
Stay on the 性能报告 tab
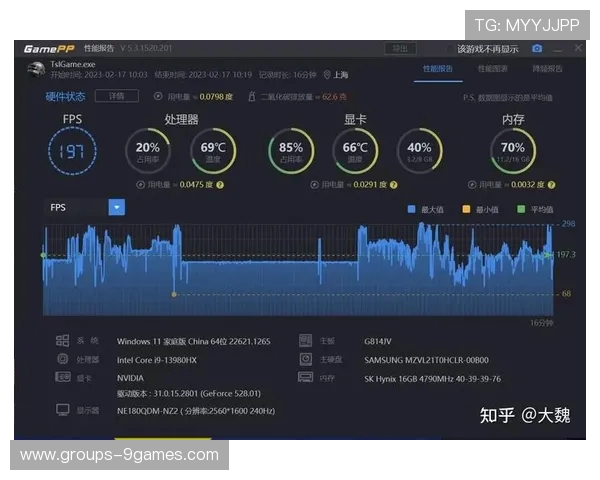[x=438, y=69]
